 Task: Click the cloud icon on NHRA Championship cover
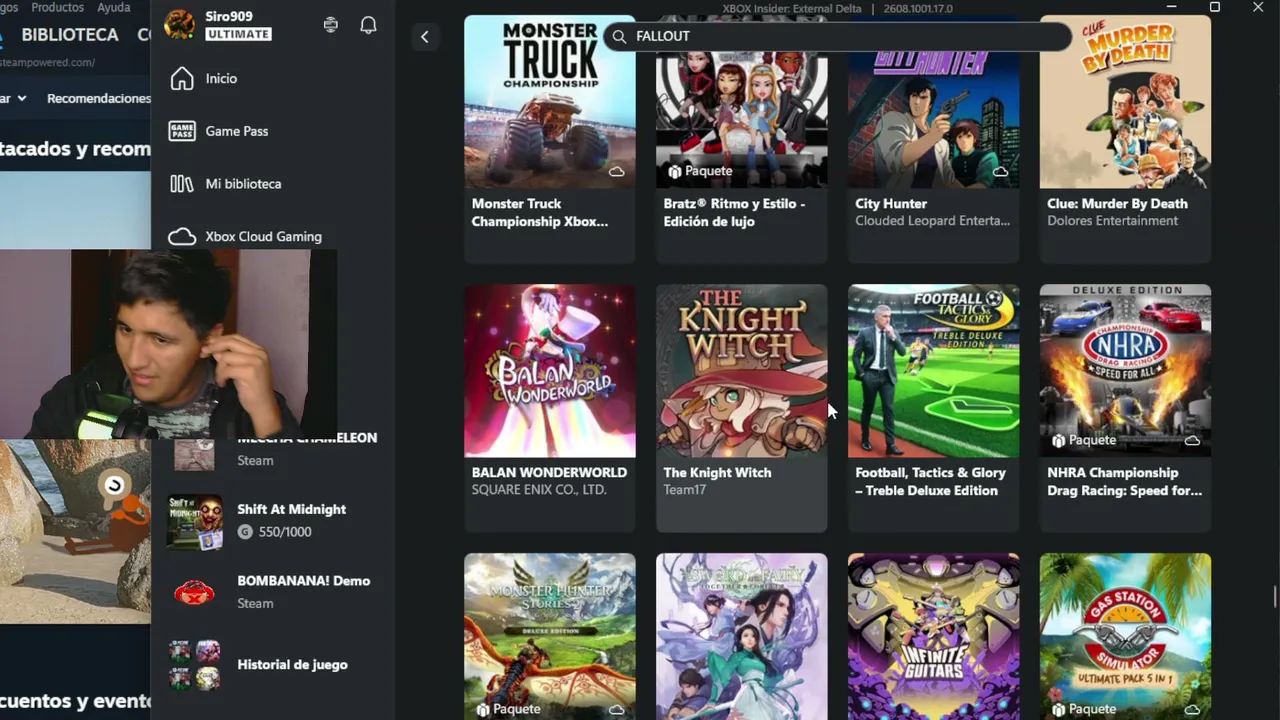1192,440
